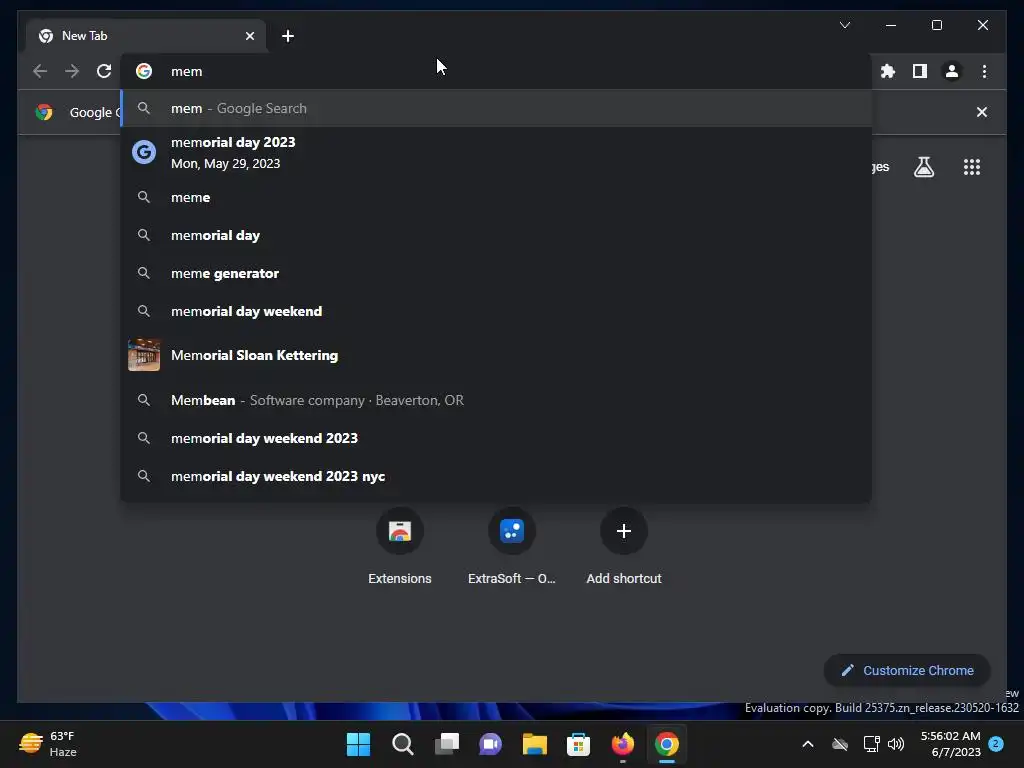
Task: Click the Memorial Sloan Kettering thumbnail image
Action: 144,355
